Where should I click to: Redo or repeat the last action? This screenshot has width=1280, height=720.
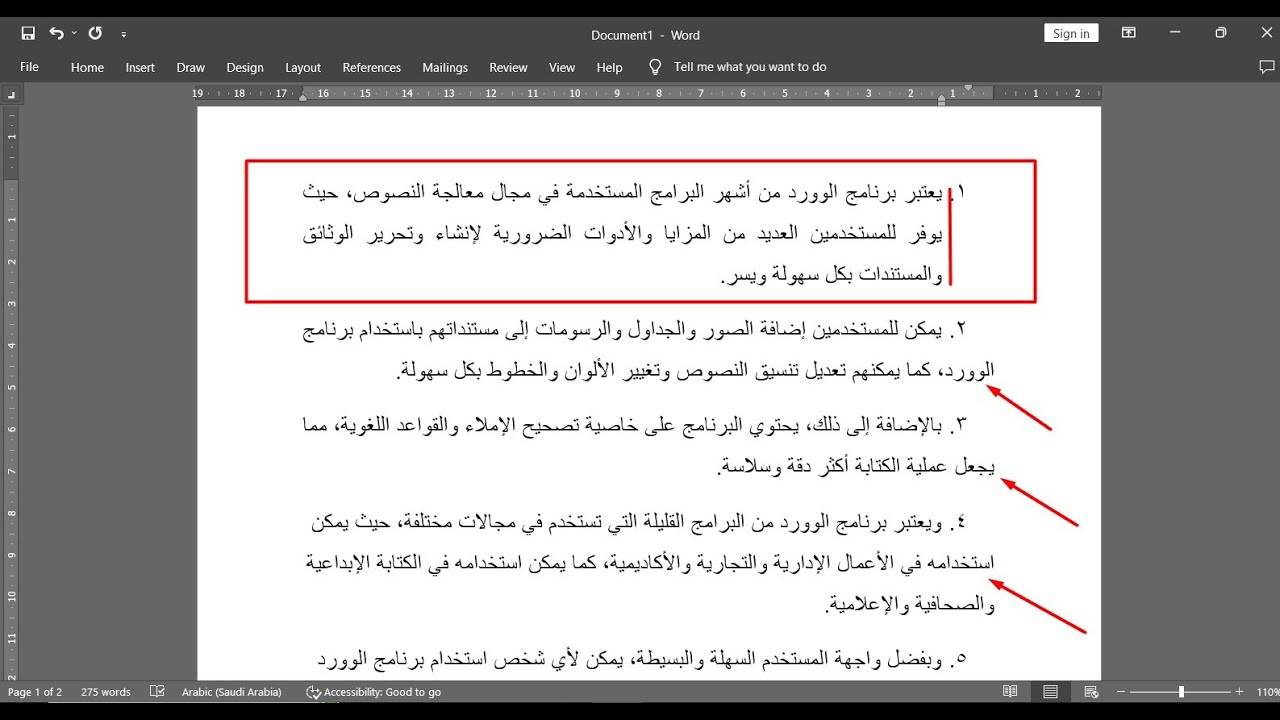click(x=95, y=34)
